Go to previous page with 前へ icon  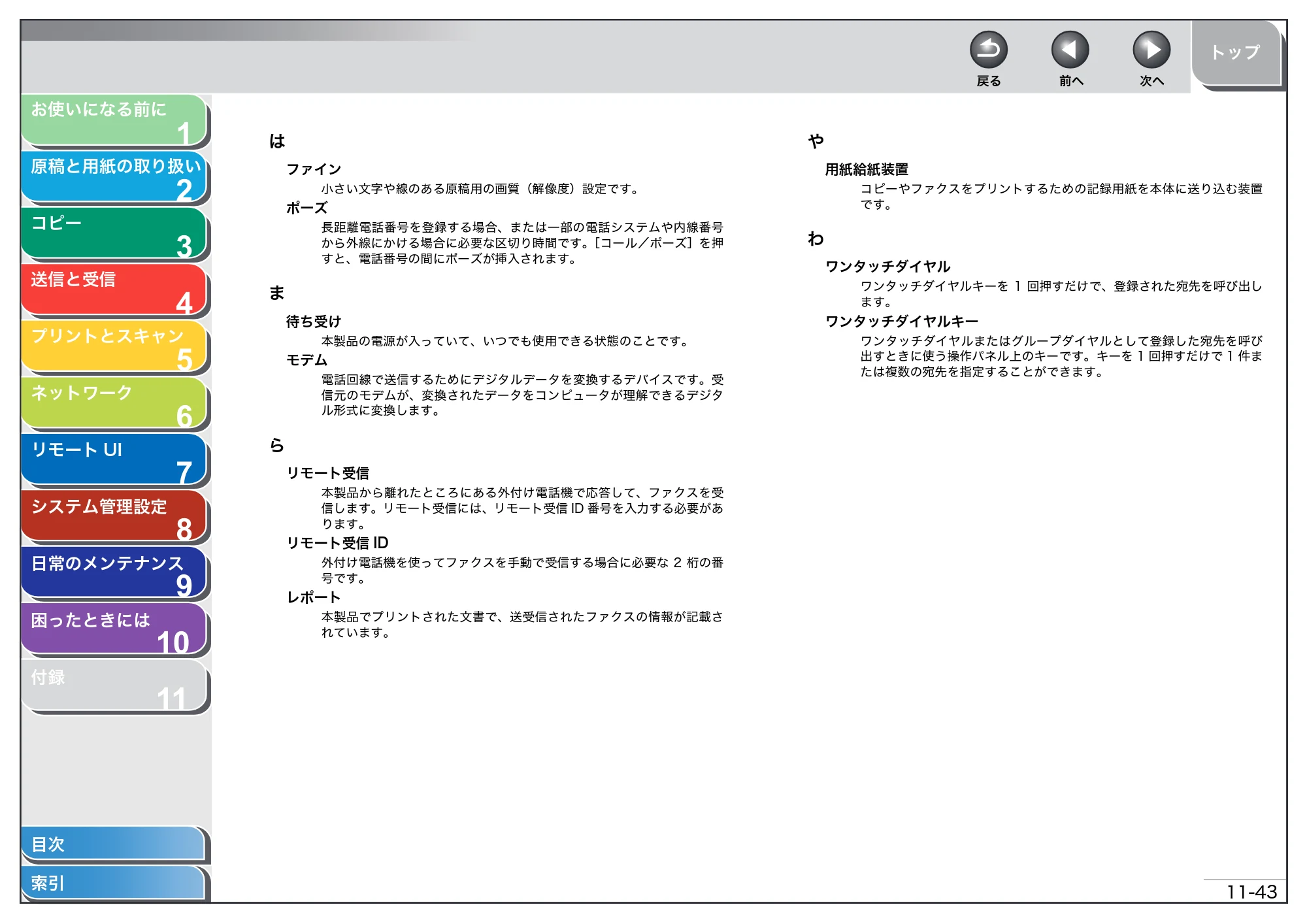[1070, 50]
